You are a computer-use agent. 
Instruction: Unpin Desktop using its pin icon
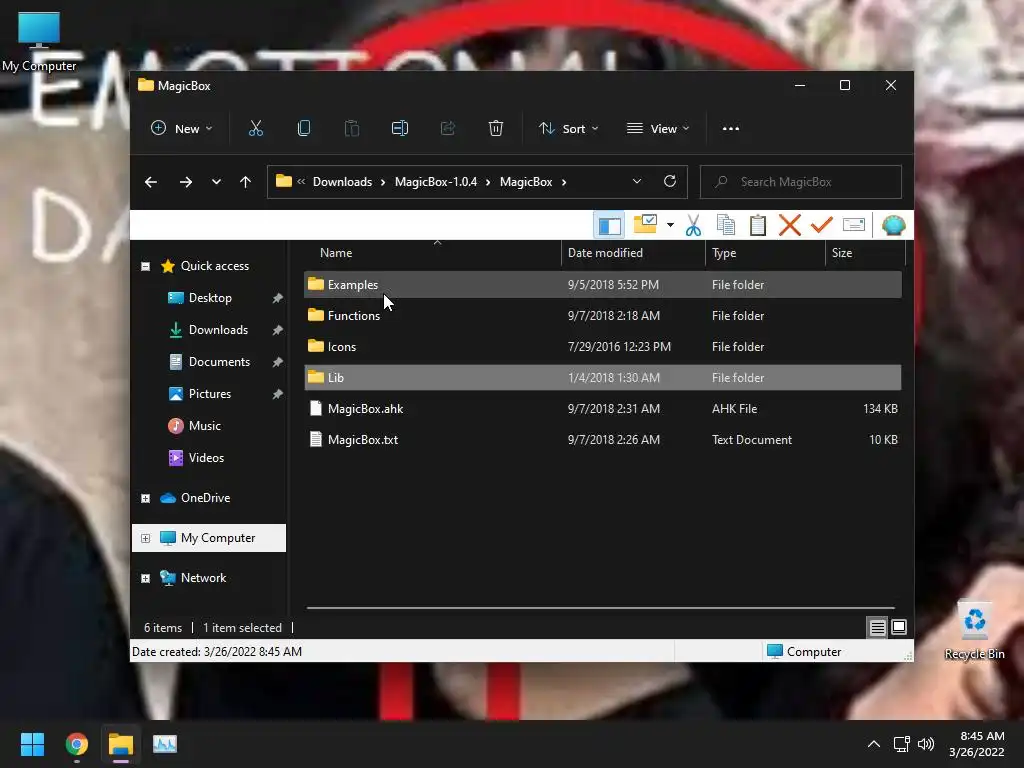point(278,298)
